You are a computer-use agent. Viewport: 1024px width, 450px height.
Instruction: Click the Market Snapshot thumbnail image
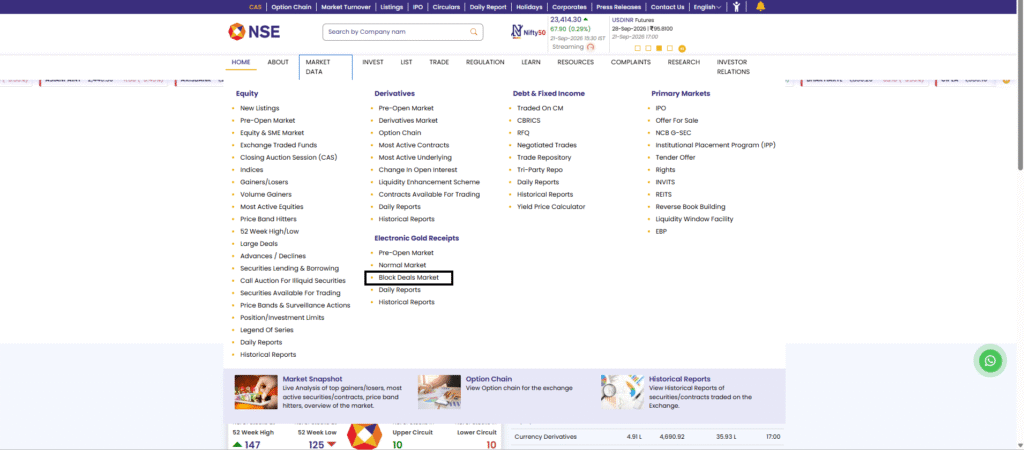[256, 392]
